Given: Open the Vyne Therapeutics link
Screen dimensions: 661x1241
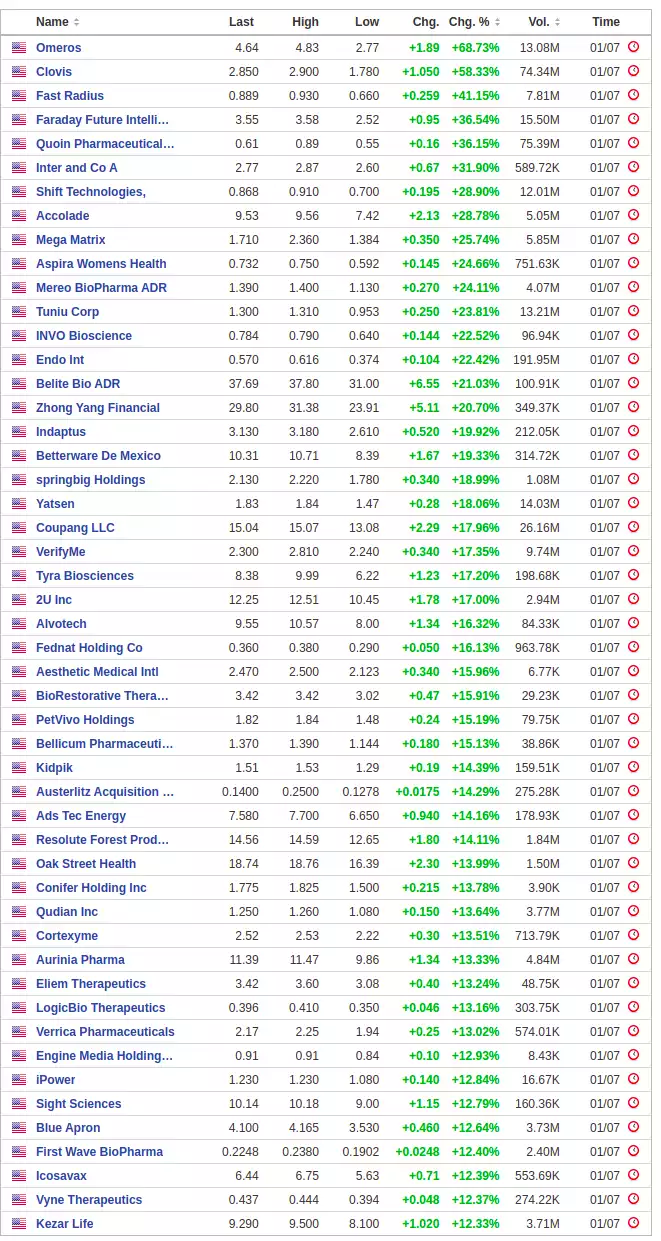Looking at the screenshot, I should click(x=89, y=1200).
